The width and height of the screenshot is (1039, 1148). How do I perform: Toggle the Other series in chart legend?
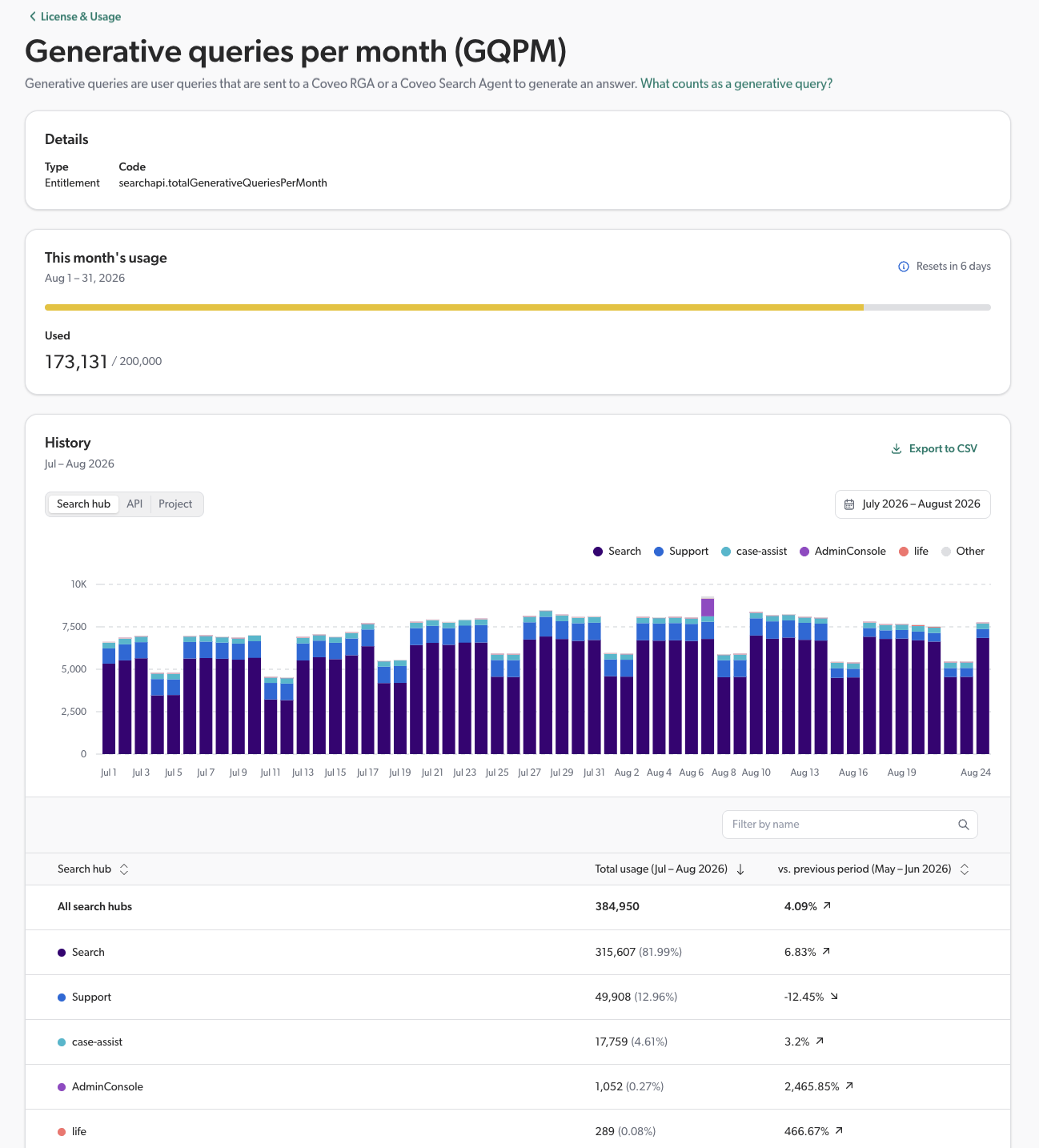963,552
